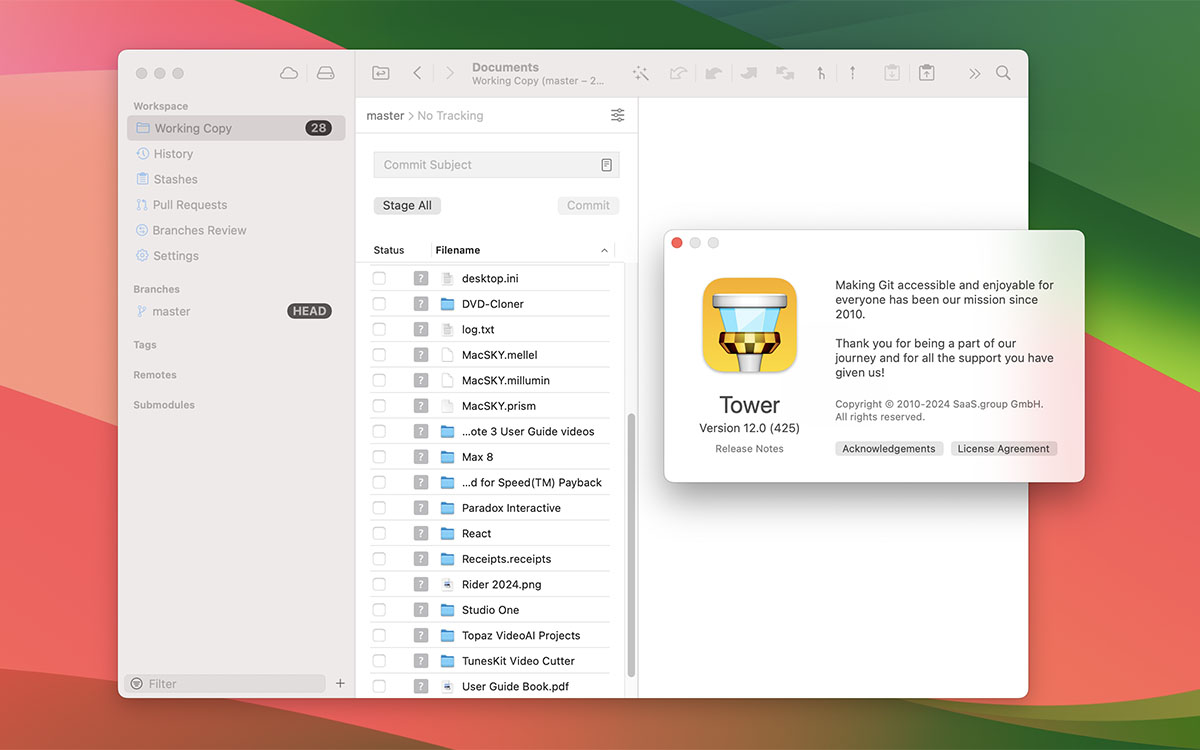This screenshot has width=1200, height=750.
Task: Close the About Tower window
Action: tap(677, 243)
